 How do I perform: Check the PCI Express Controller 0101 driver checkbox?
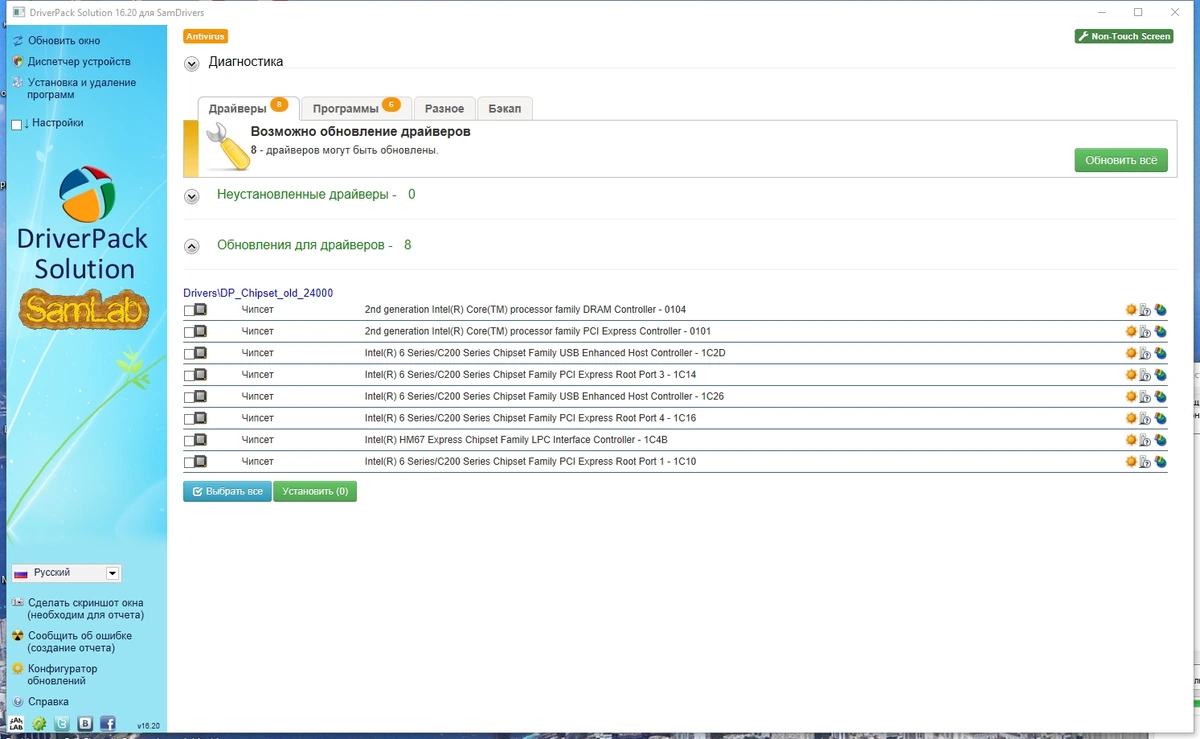click(x=189, y=332)
